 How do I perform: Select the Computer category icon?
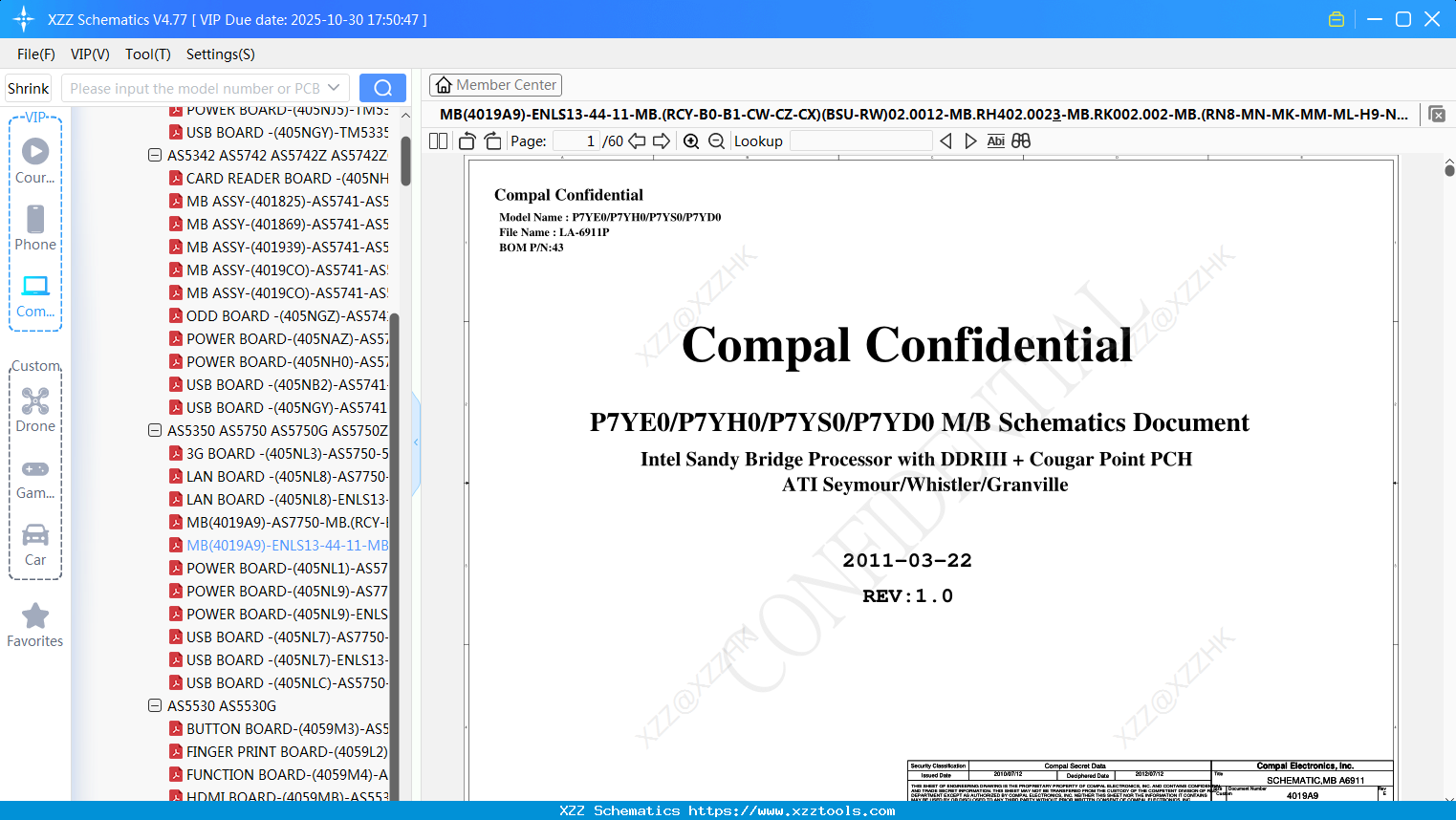coord(35,295)
